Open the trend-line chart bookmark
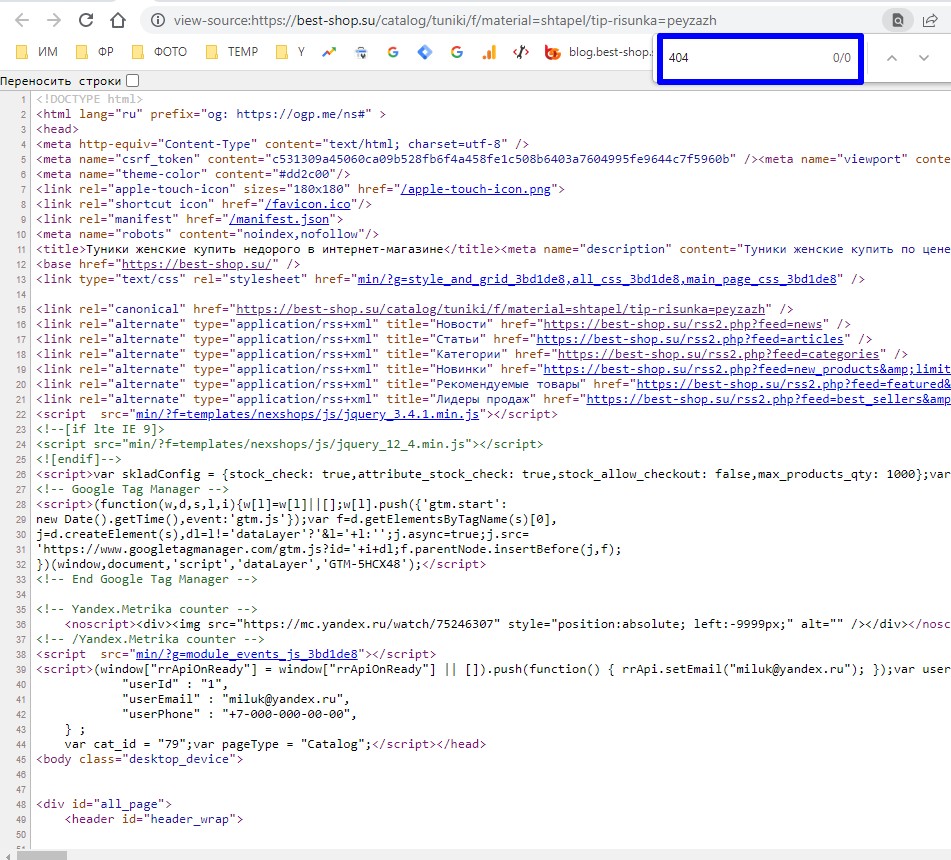 coord(329,52)
